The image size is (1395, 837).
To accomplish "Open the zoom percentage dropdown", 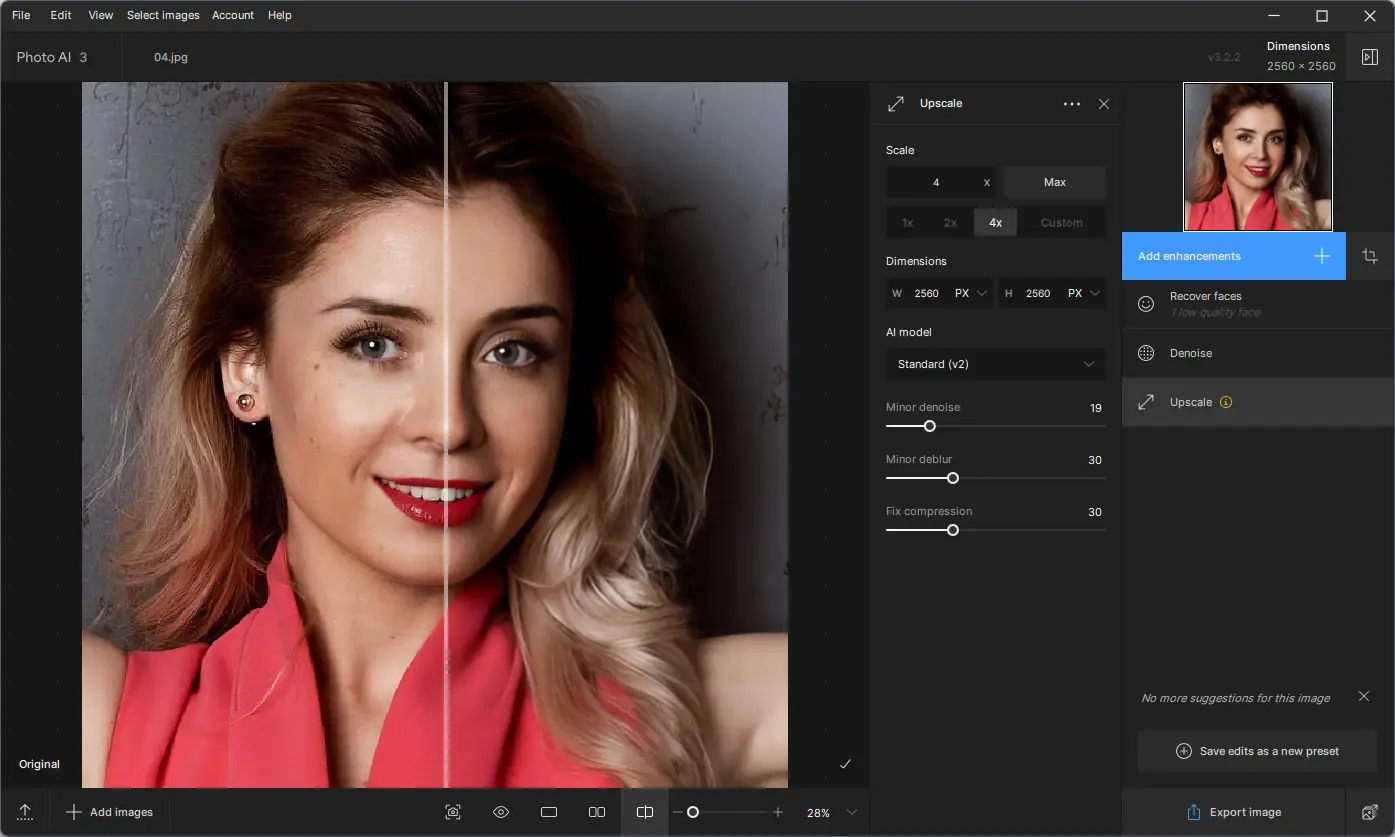I will tap(852, 812).
